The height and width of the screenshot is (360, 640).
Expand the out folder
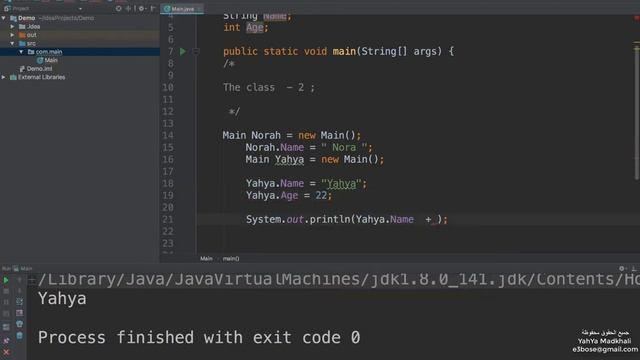pyautogui.click(x=12, y=35)
